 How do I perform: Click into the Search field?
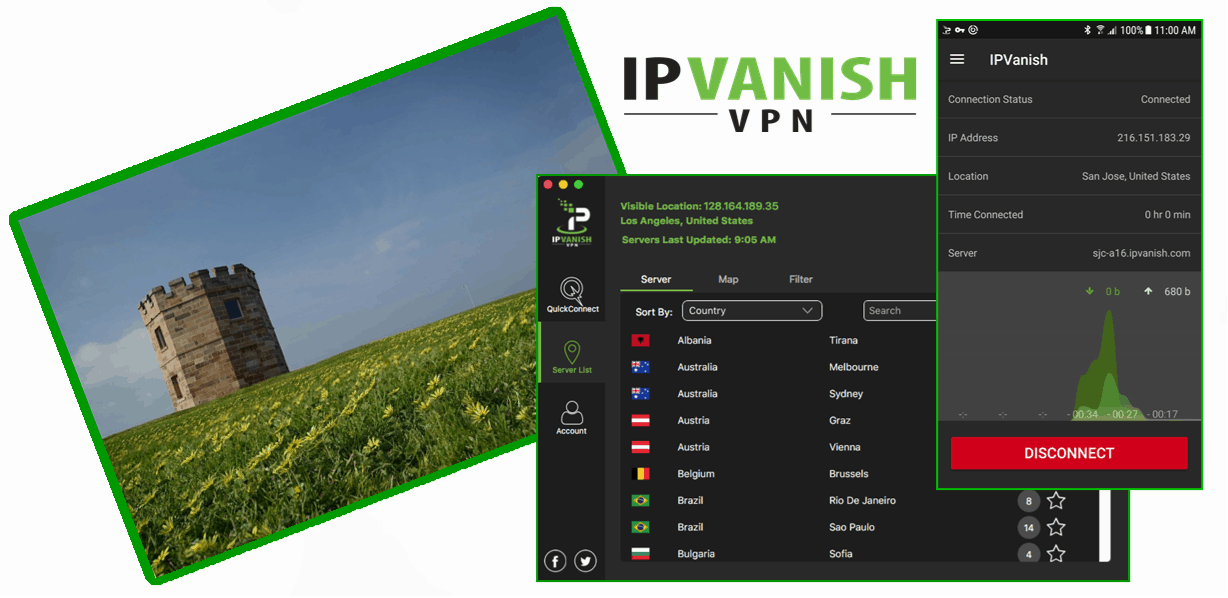900,311
